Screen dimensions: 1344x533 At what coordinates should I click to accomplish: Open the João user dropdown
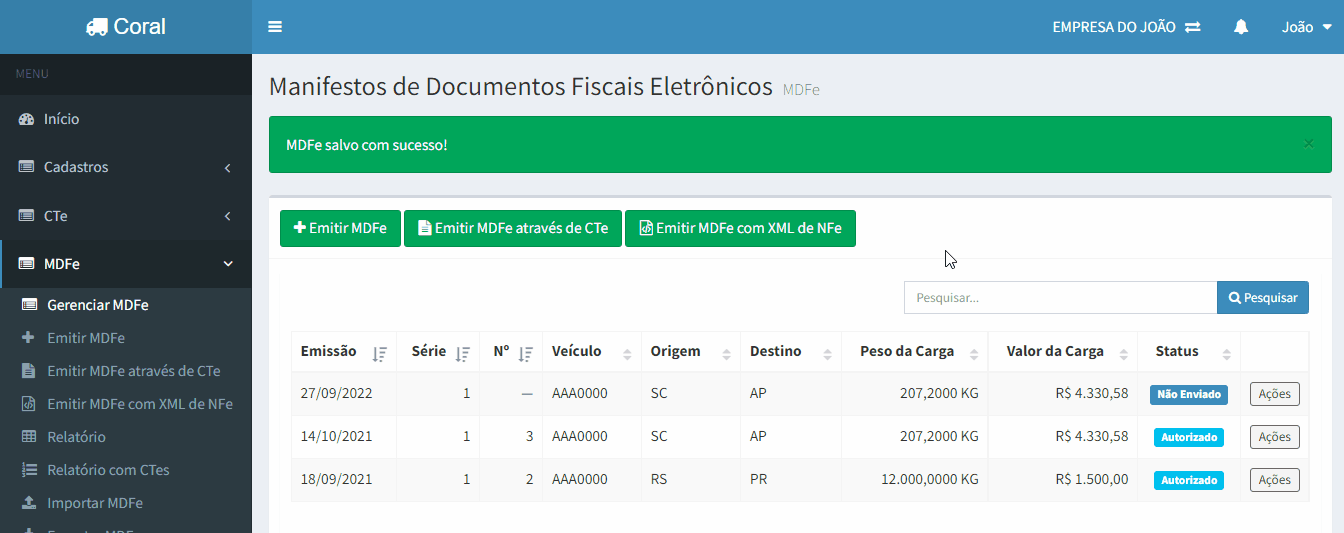(x=1307, y=27)
